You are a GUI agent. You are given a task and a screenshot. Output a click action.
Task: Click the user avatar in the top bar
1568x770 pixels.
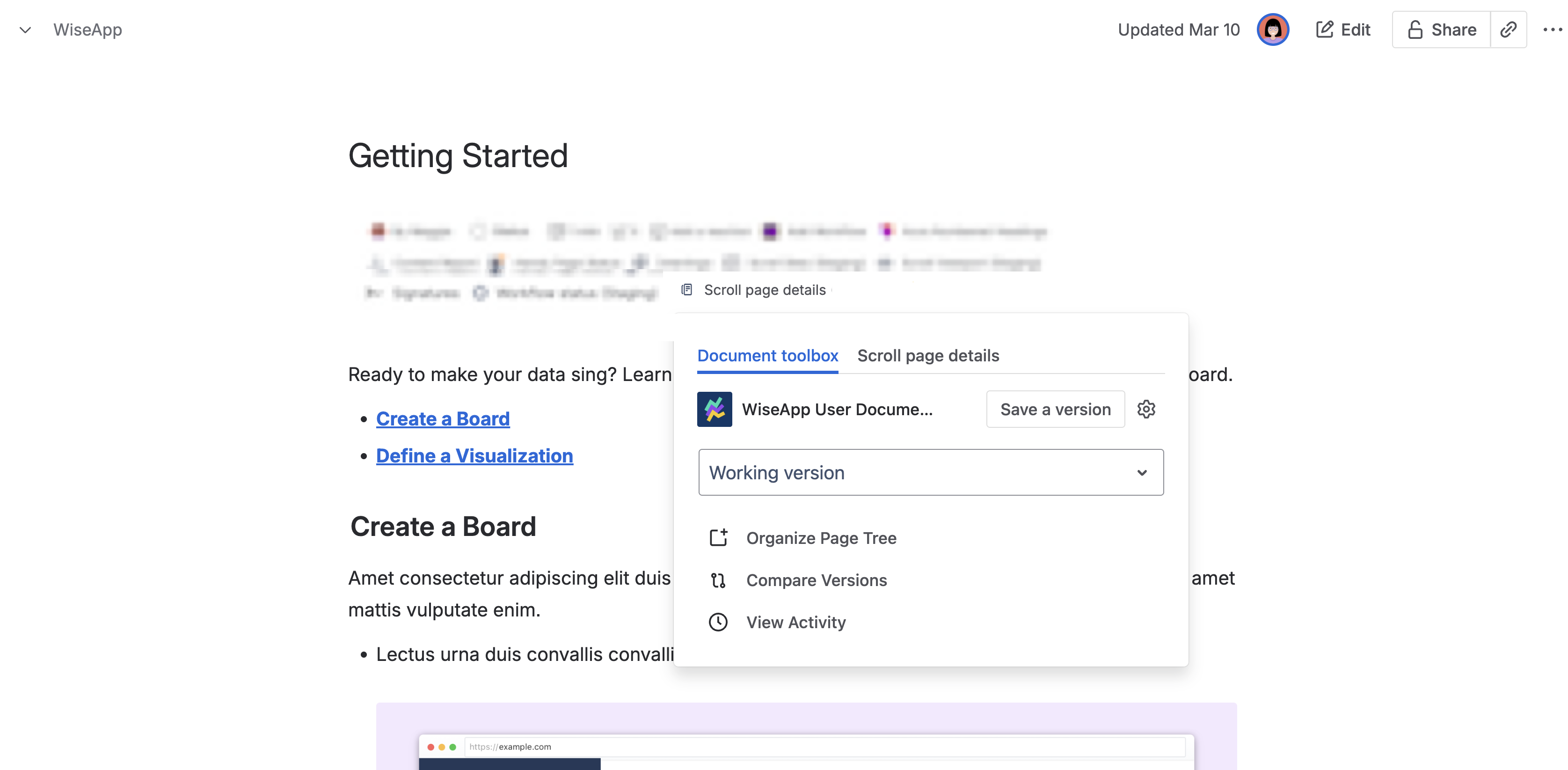pyautogui.click(x=1273, y=29)
